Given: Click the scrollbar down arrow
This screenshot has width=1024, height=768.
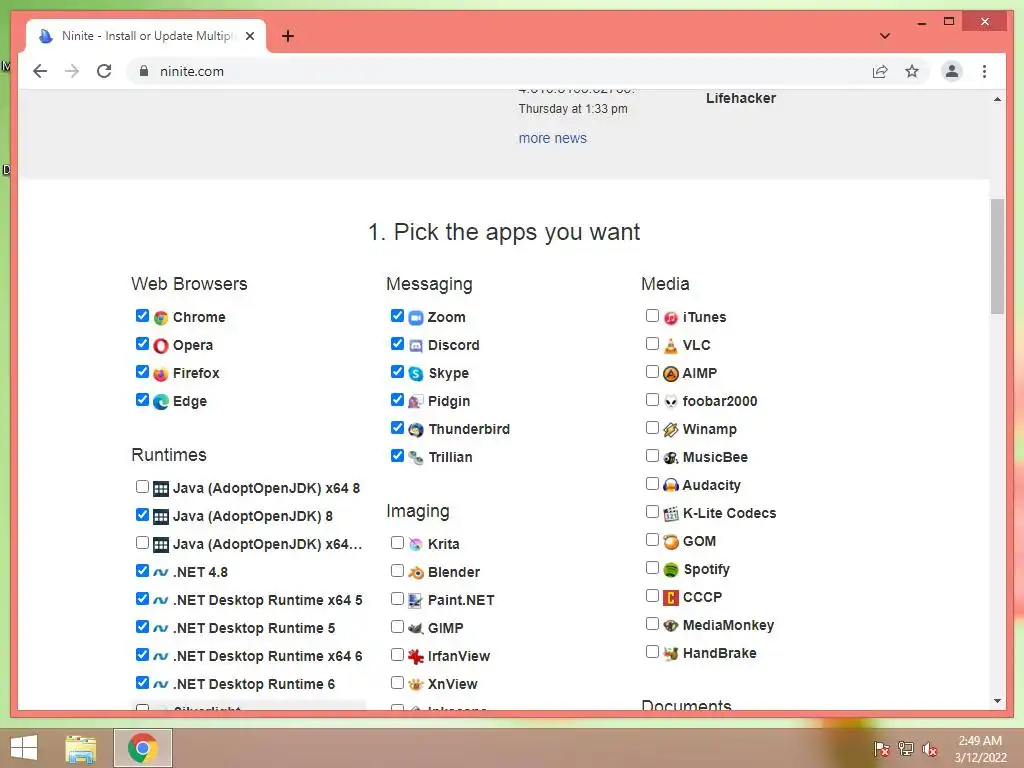Looking at the screenshot, I should pyautogui.click(x=997, y=701).
